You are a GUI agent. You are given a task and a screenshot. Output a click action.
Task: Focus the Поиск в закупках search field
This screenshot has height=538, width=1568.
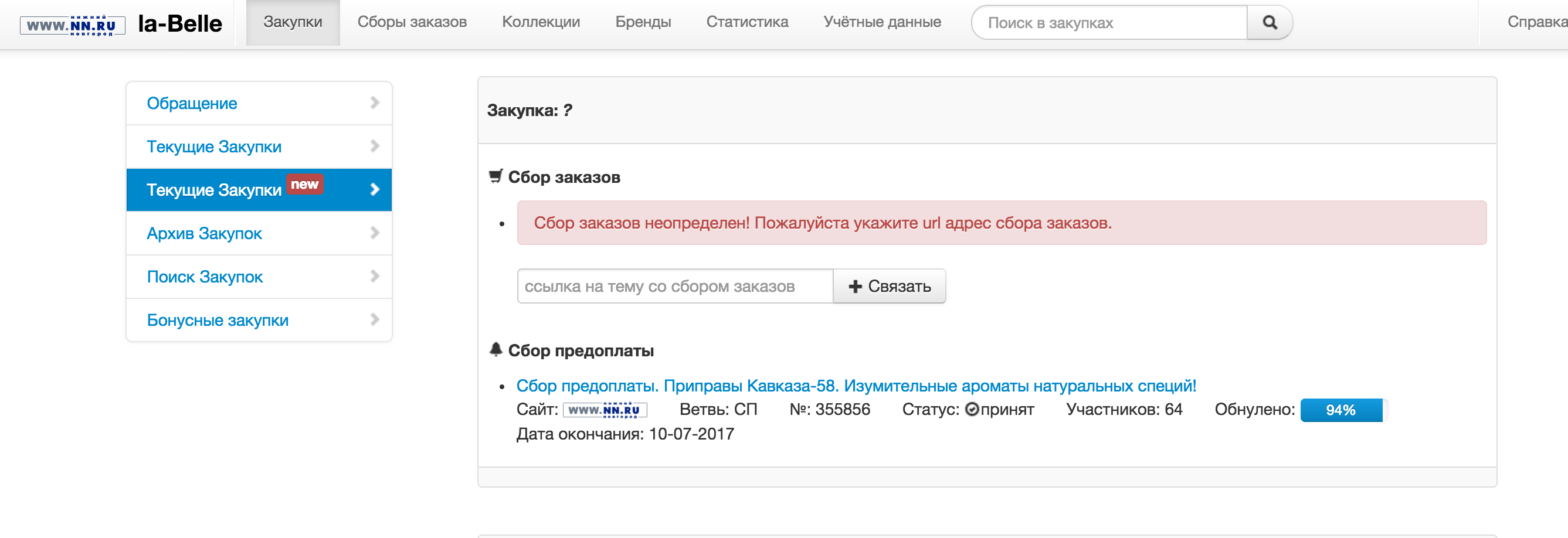tap(1109, 23)
